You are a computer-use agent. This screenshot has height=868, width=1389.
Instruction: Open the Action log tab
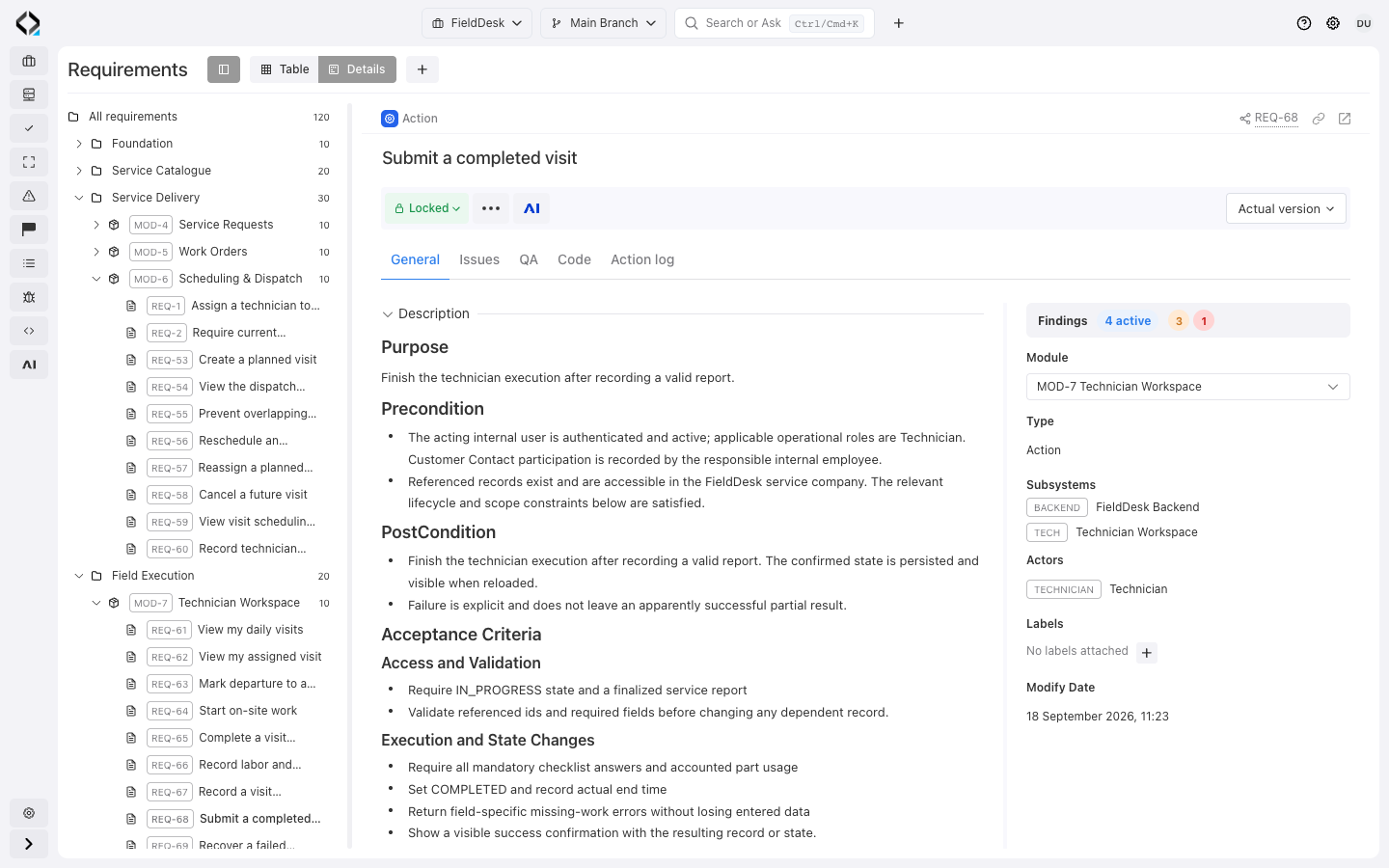[642, 260]
